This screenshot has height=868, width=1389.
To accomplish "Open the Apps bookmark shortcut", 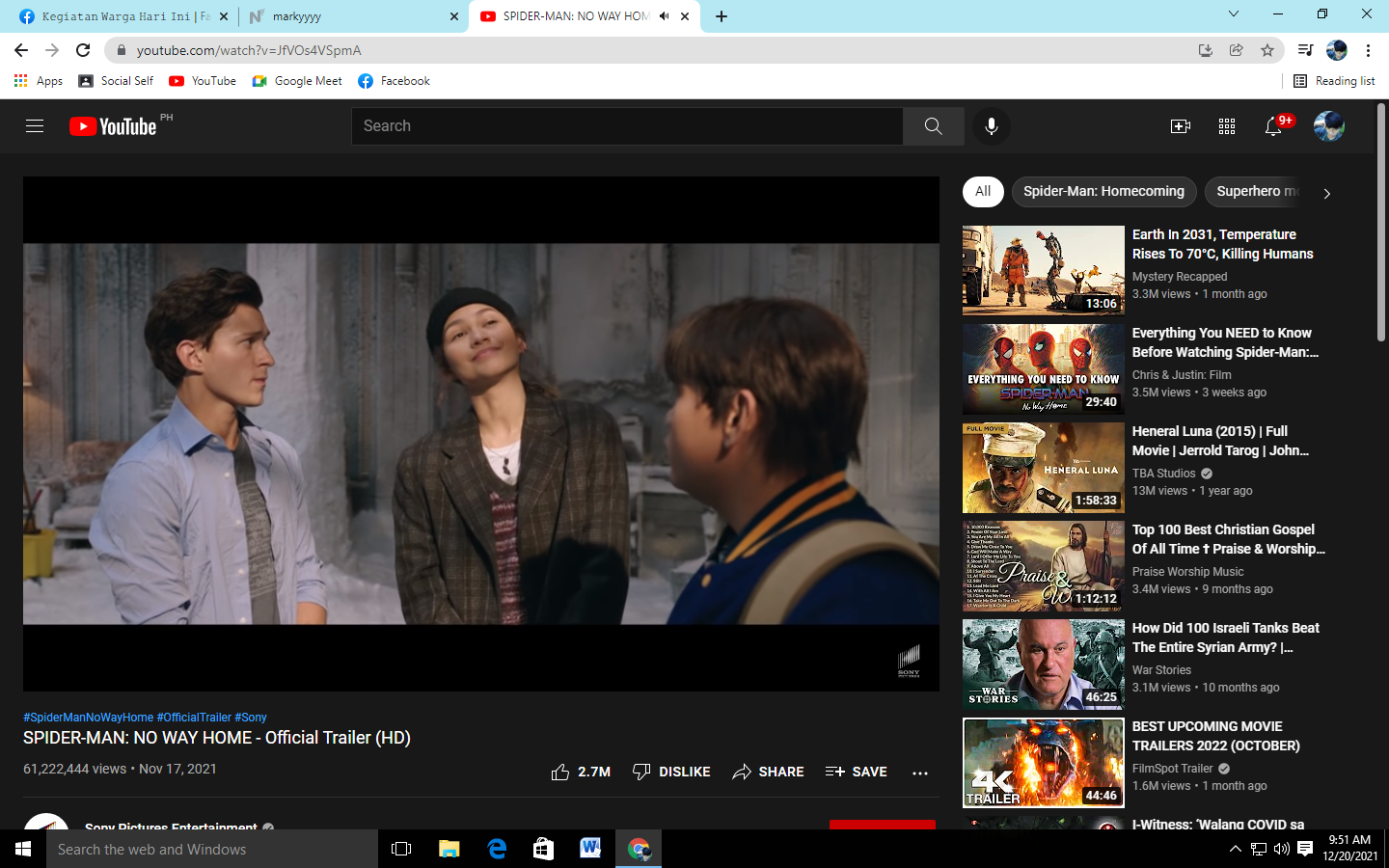I will [39, 81].
